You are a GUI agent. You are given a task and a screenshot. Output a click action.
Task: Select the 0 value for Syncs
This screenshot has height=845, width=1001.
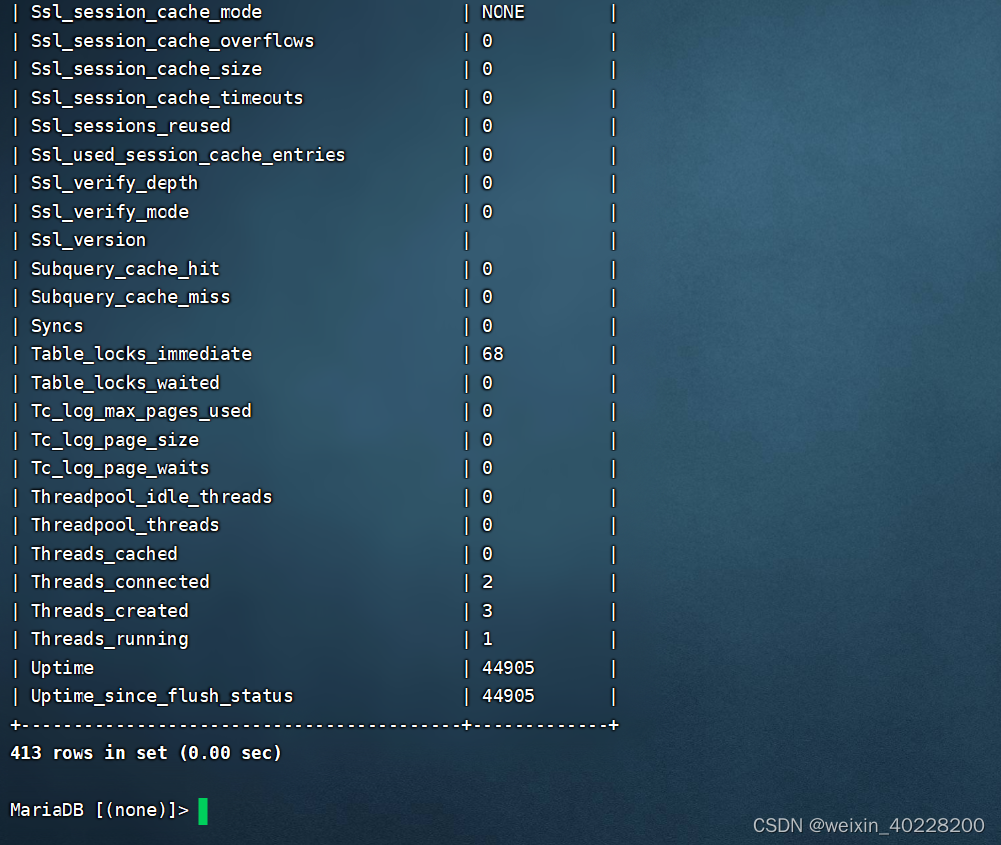487,326
